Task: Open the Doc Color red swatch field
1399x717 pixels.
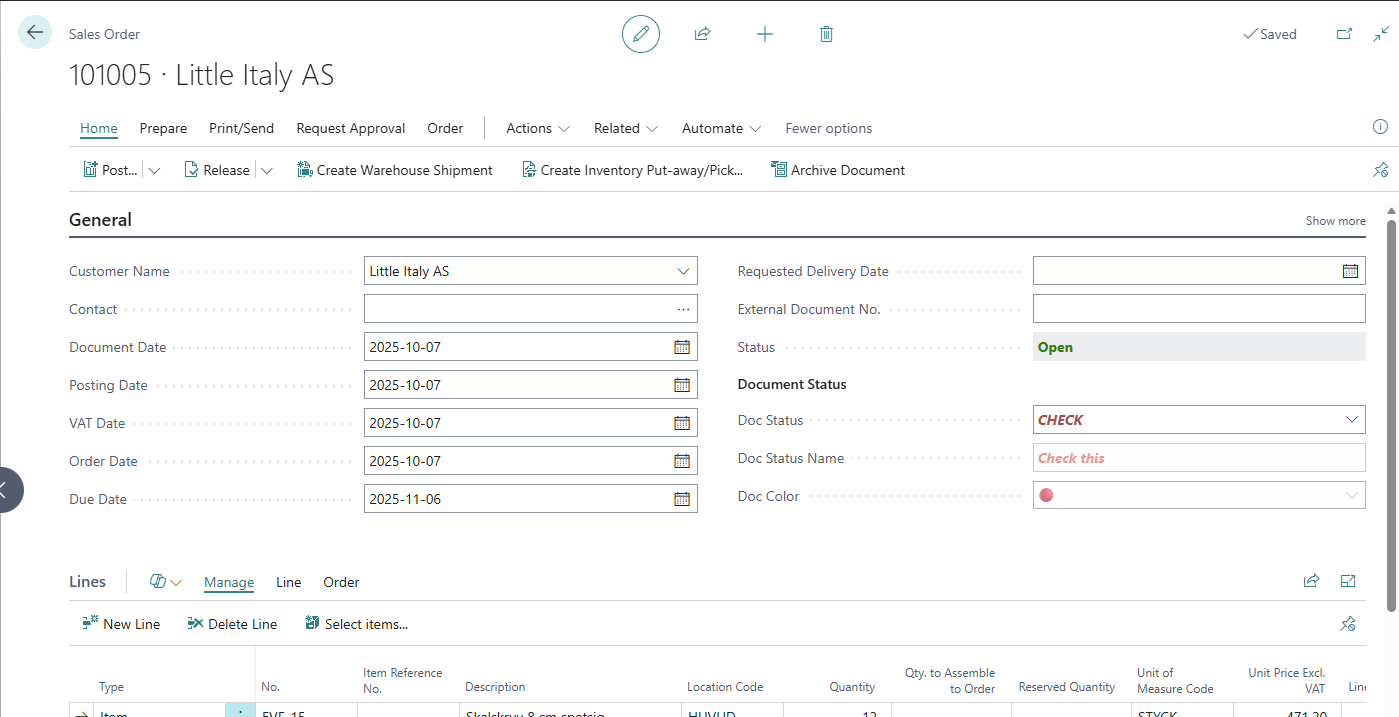Action: pos(1199,495)
